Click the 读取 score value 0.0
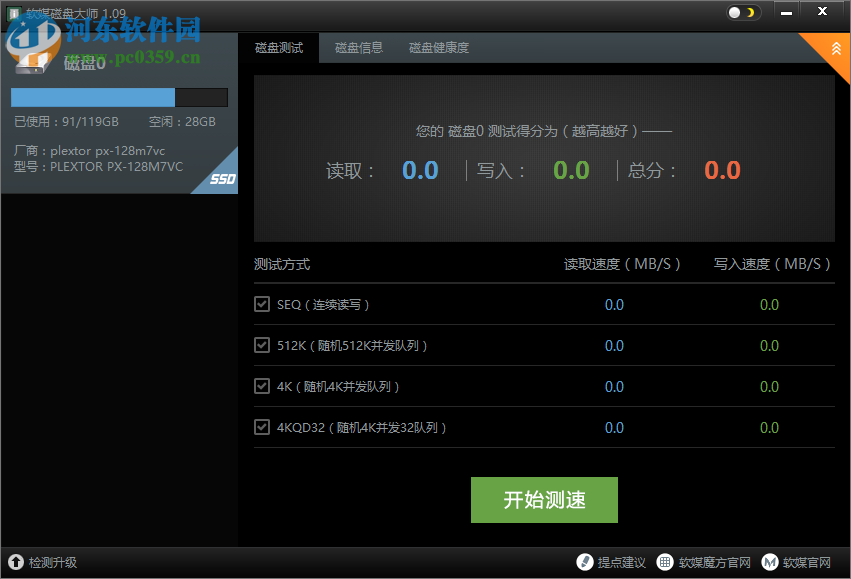Screen dimensions: 851x579 [420, 170]
